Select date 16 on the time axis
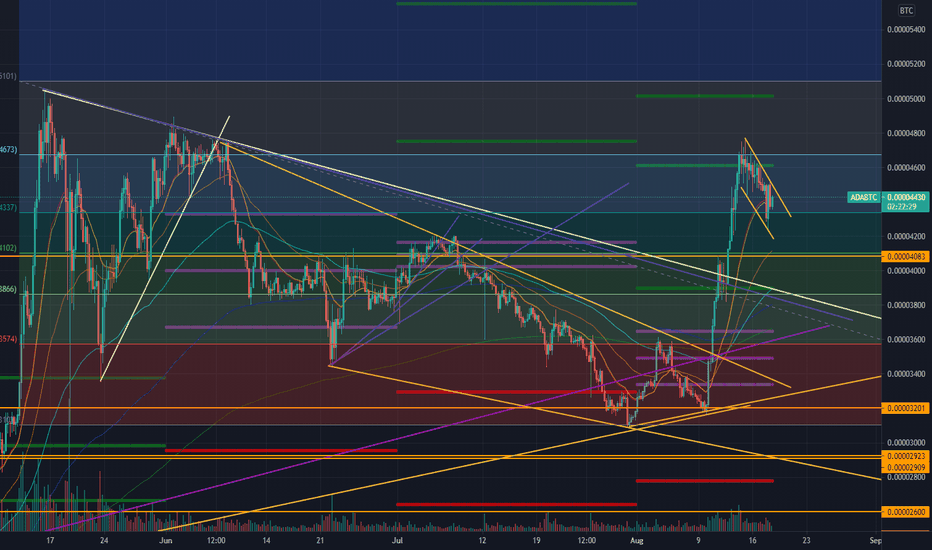 coord(752,540)
